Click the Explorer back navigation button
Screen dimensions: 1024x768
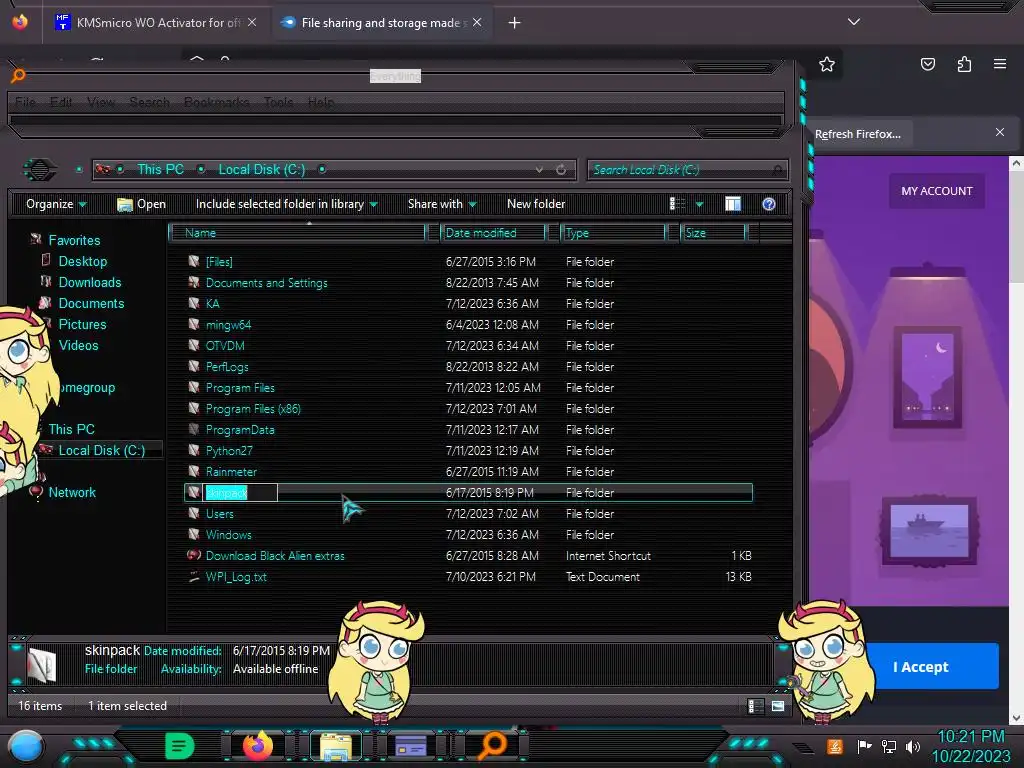[x=40, y=170]
